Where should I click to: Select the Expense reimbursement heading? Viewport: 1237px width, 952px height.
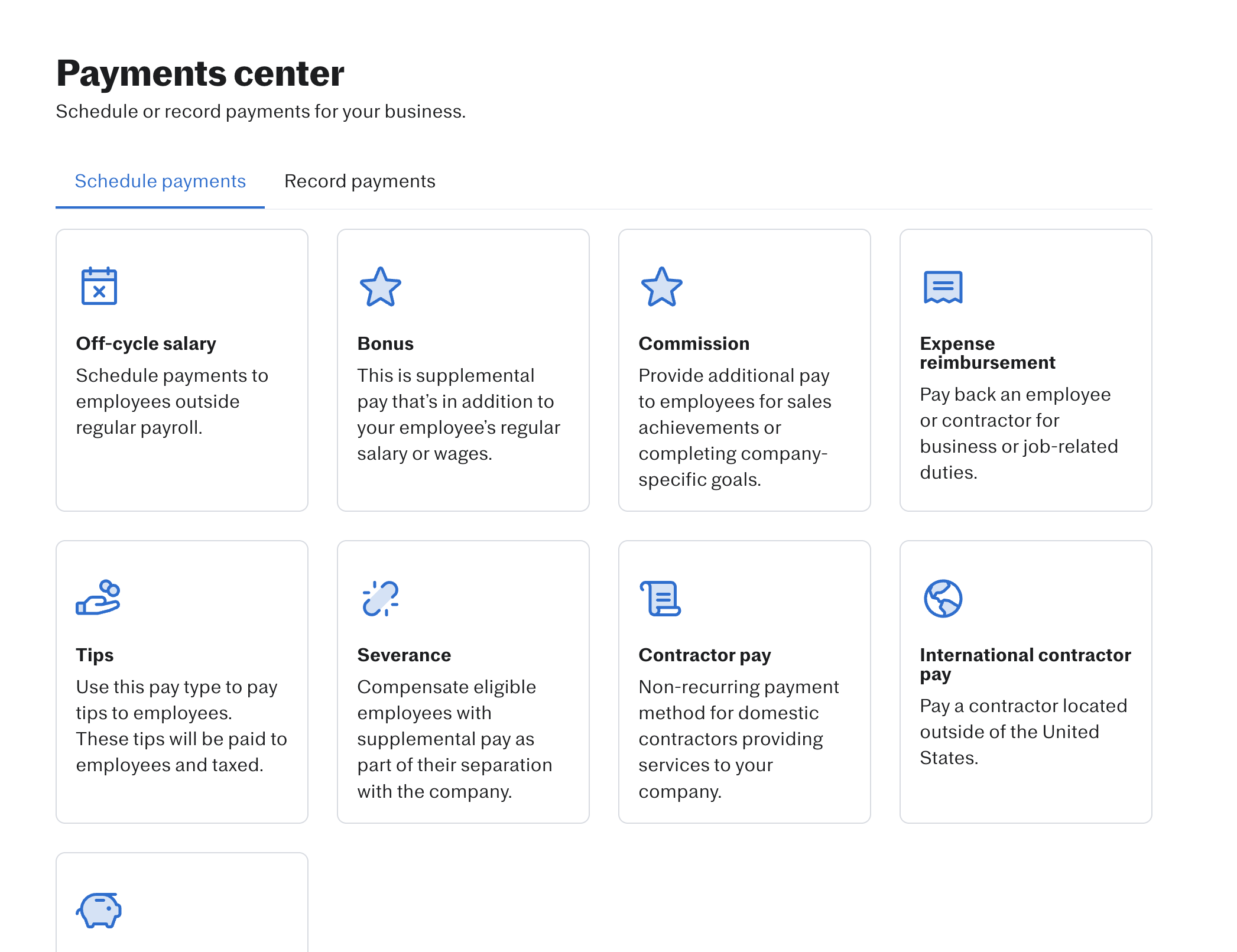(987, 353)
